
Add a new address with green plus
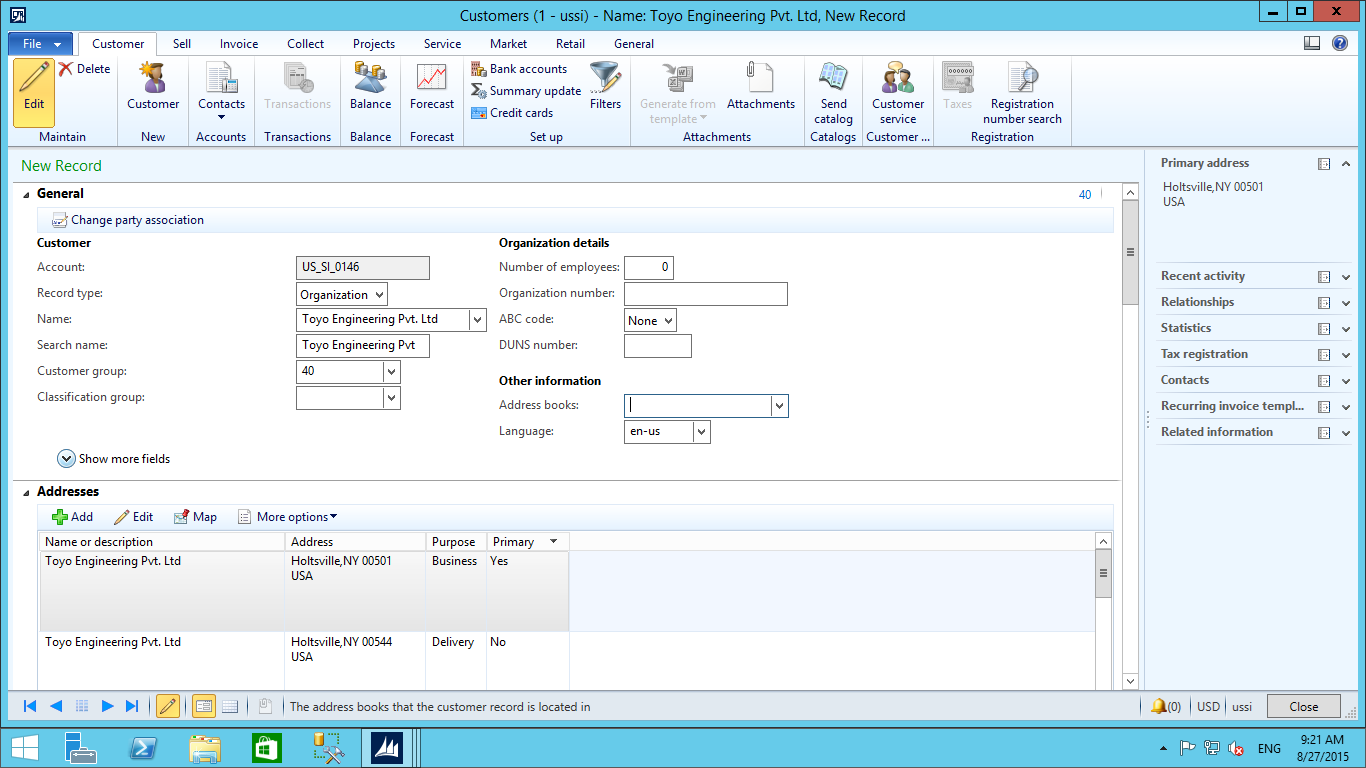coord(72,517)
